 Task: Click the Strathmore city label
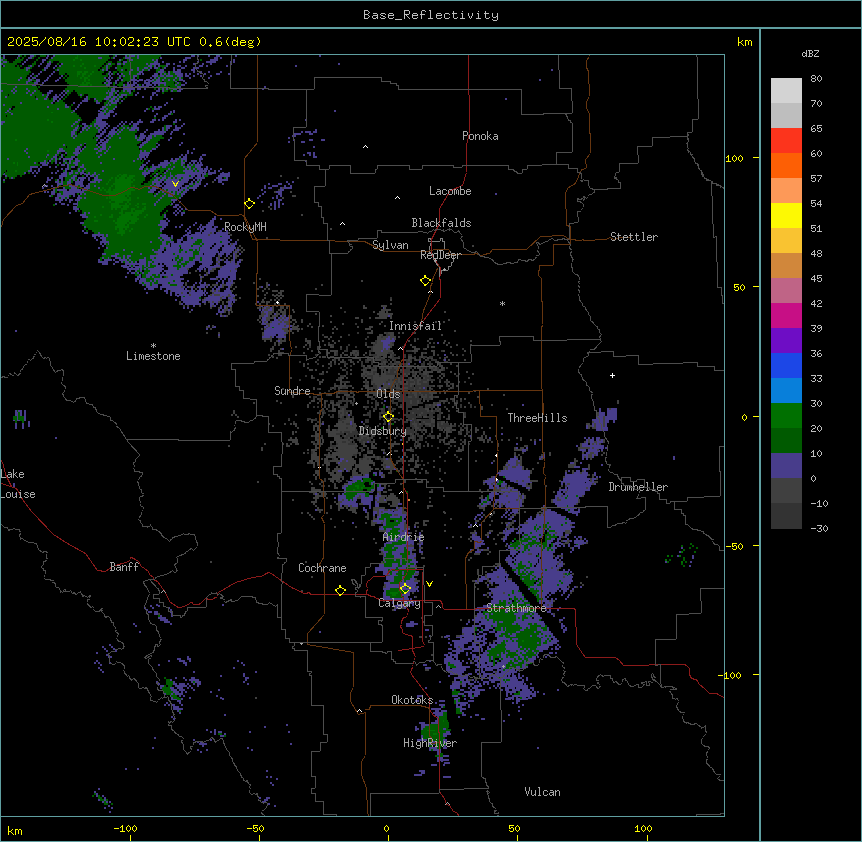click(x=516, y=608)
